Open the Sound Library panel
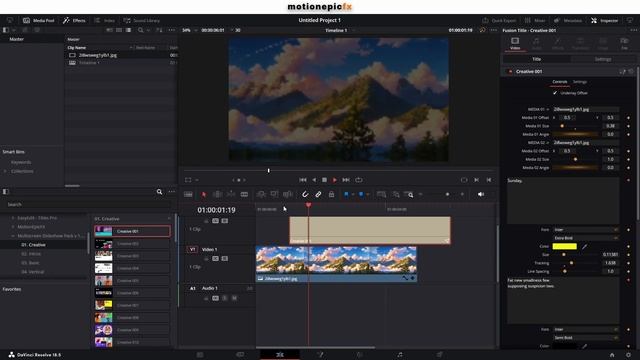Viewport: 640px width, 360px height. pyautogui.click(x=142, y=20)
